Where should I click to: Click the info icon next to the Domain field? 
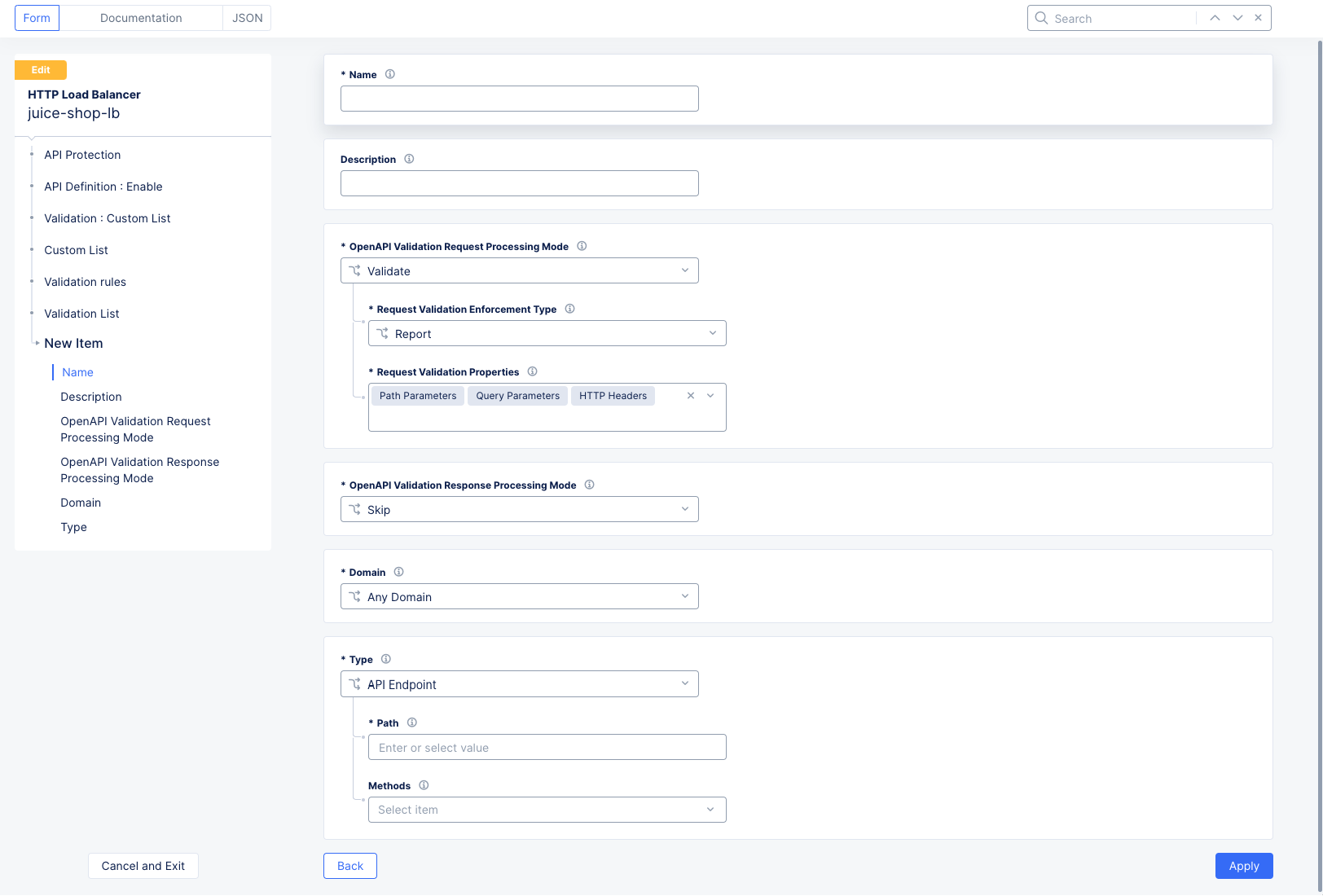coord(399,572)
